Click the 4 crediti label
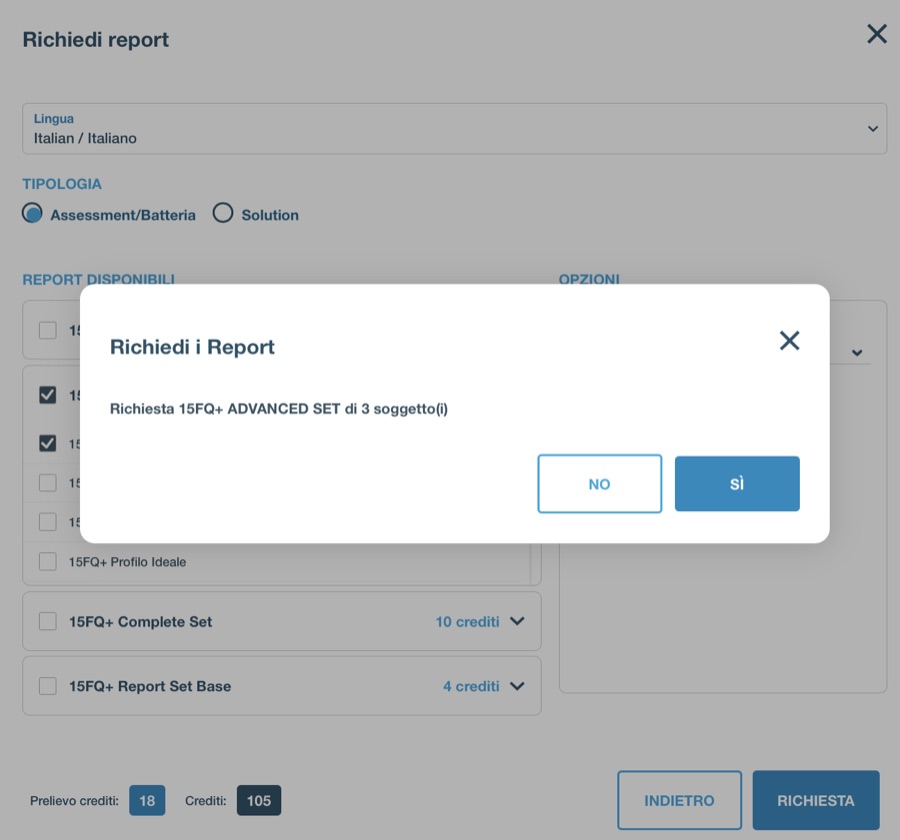Image resolution: width=900 pixels, height=840 pixels. click(471, 686)
